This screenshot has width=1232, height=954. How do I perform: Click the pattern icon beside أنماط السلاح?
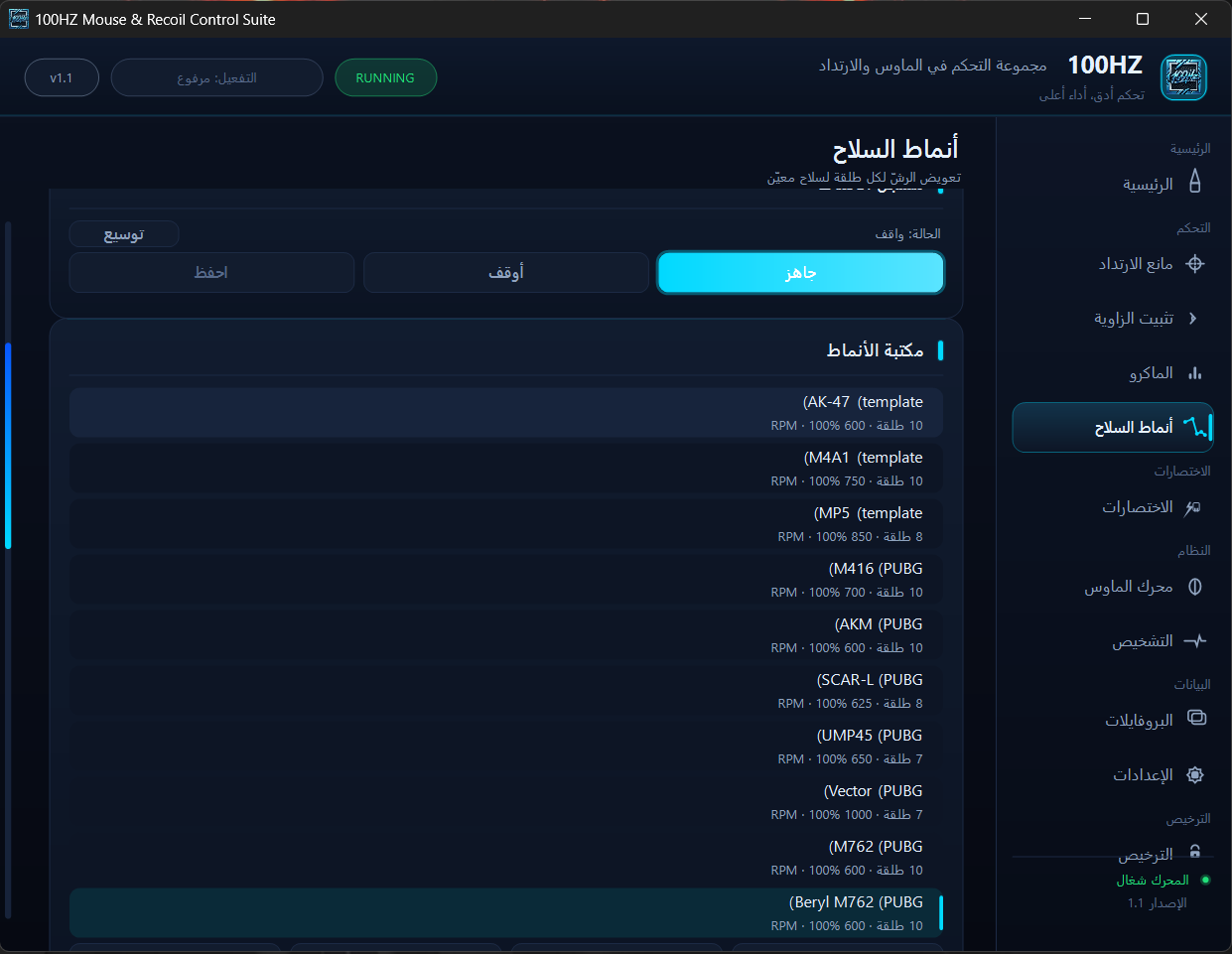pyautogui.click(x=1194, y=427)
